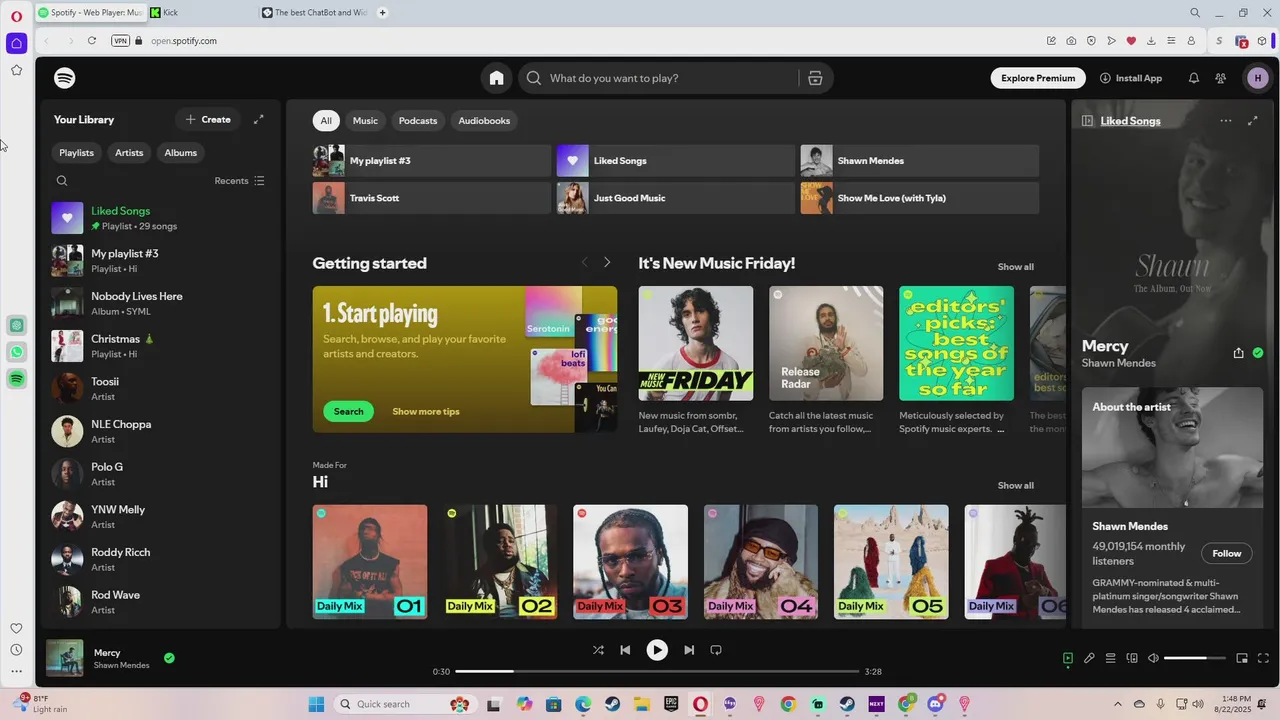This screenshot has height=720, width=1280.
Task: Click the Spotify logo
Action: click(65, 78)
